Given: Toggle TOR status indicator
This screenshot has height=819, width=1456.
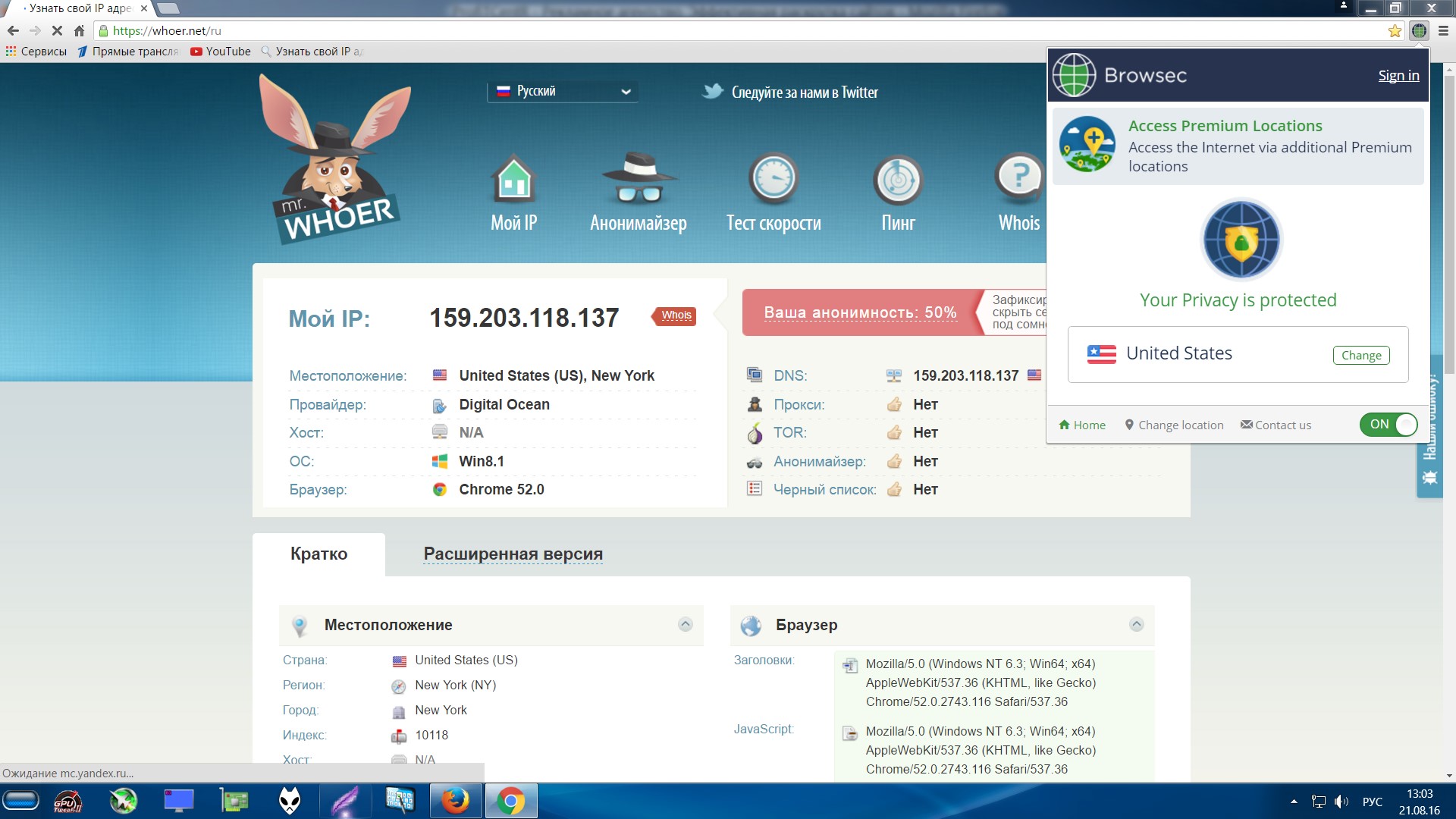Looking at the screenshot, I should click(893, 432).
